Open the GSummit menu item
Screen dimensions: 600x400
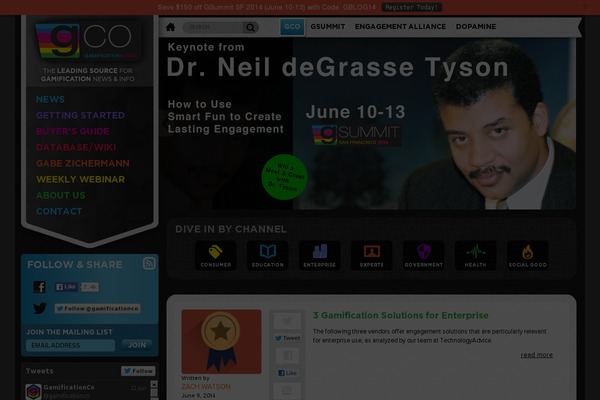point(328,27)
